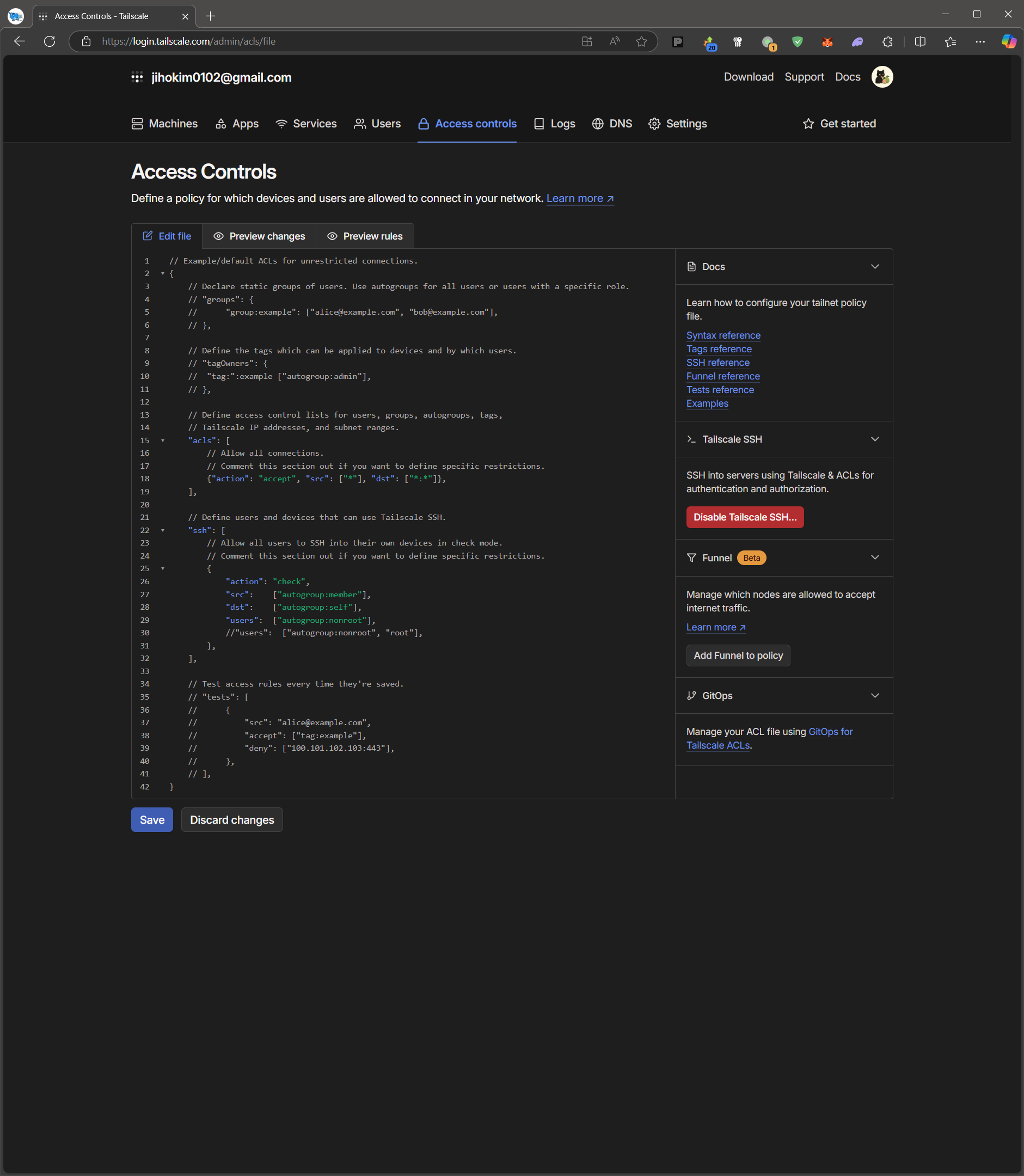Open the Funnel reference link

coord(723,376)
